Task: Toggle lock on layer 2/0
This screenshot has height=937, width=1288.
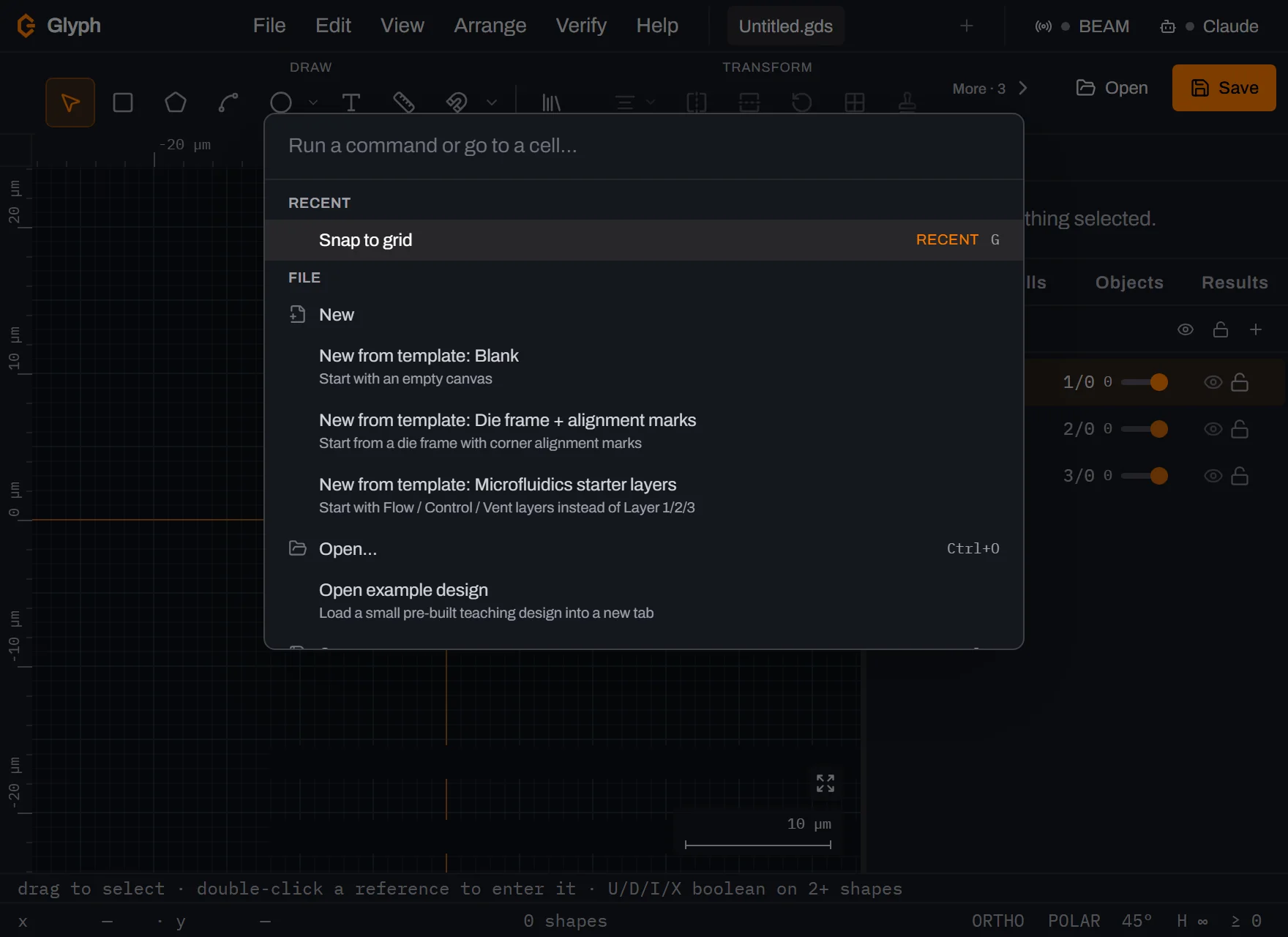Action: click(x=1240, y=429)
